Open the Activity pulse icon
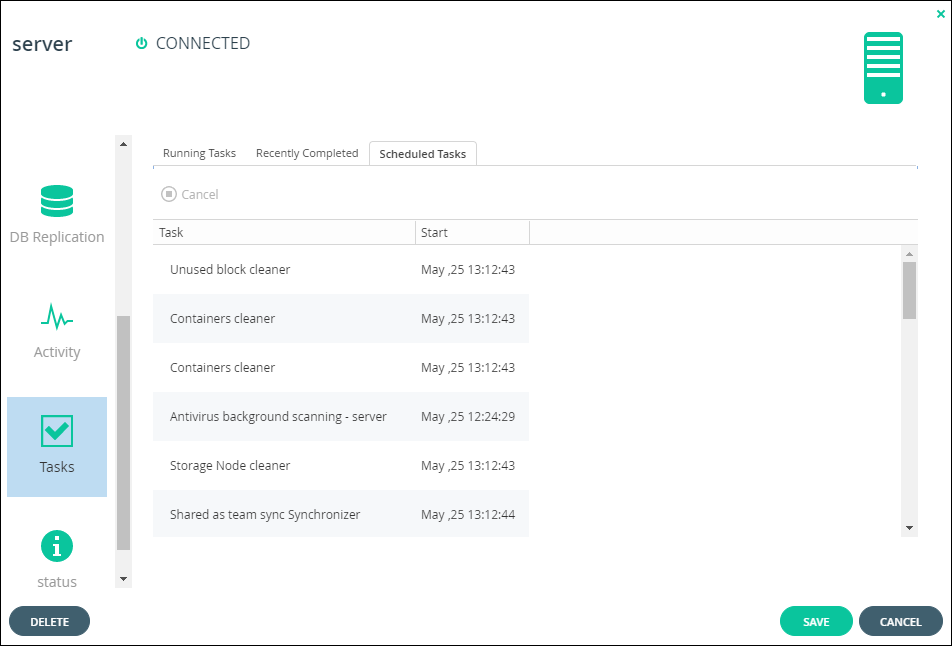Image resolution: width=952 pixels, height=646 pixels. click(x=57, y=316)
